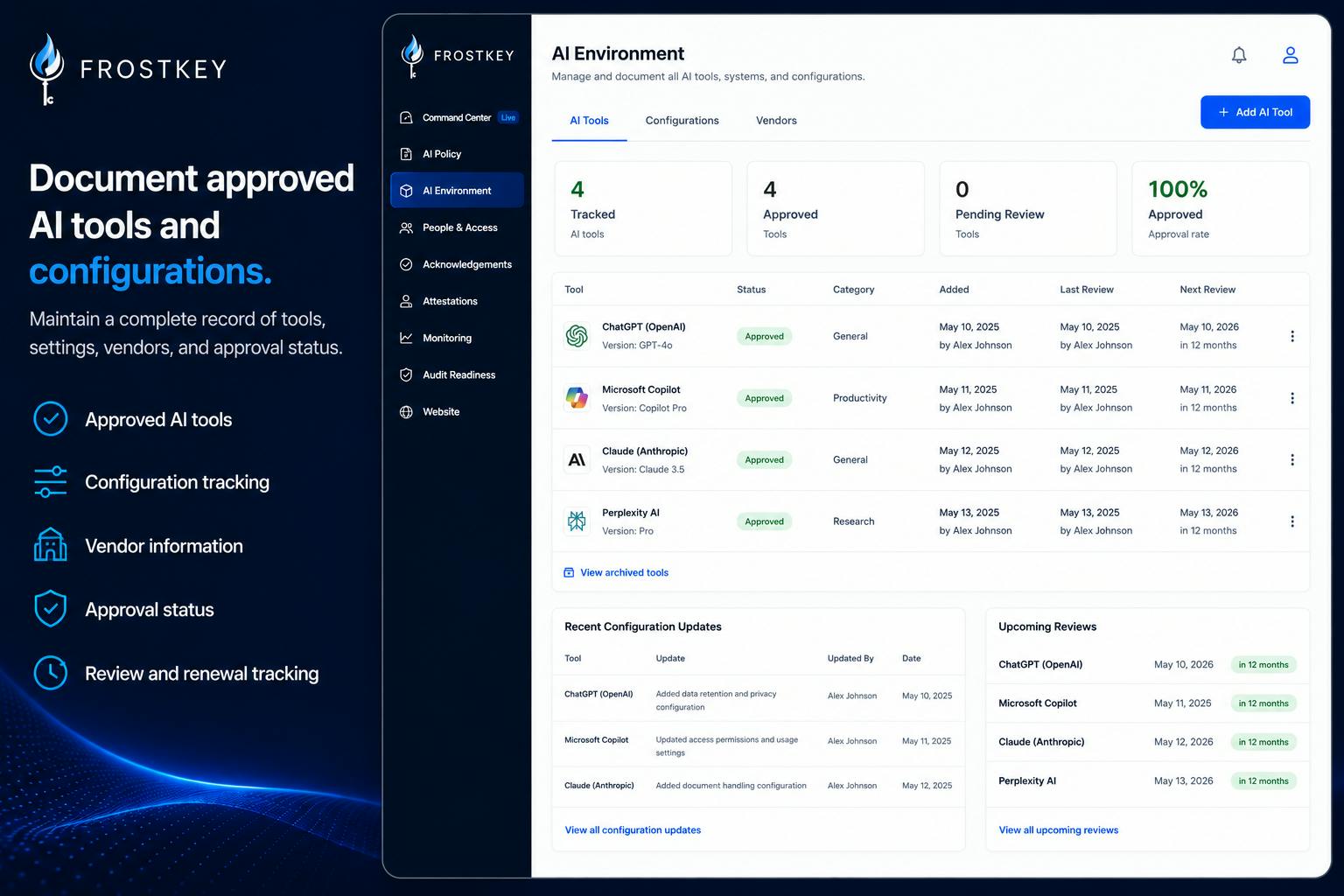Viewport: 1344px width, 896px height.
Task: Click the Monitoring chart icon
Action: pos(406,338)
